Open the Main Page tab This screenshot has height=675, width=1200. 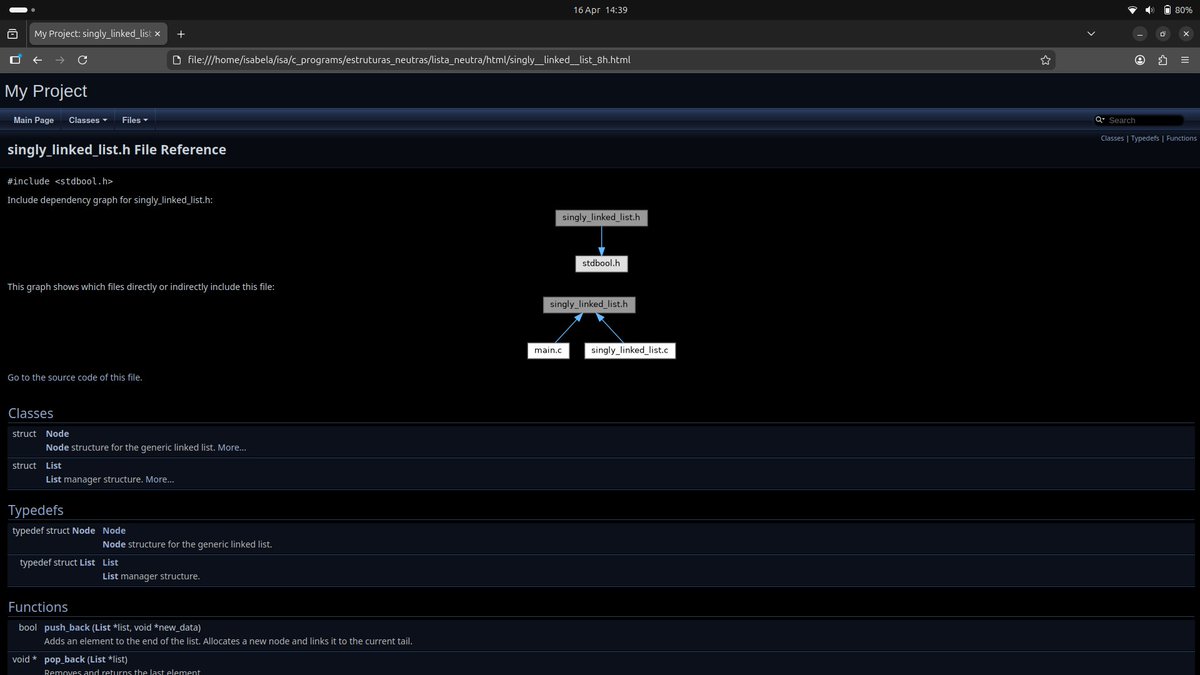34,120
